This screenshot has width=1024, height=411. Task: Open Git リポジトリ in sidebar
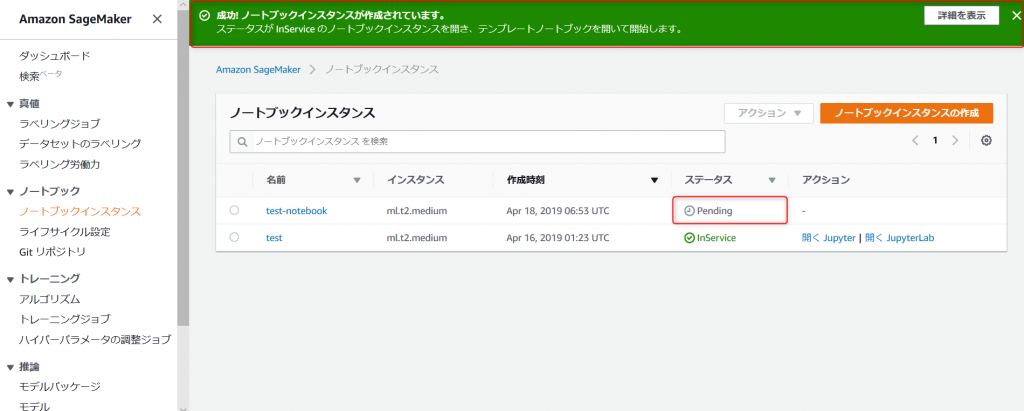coord(52,252)
